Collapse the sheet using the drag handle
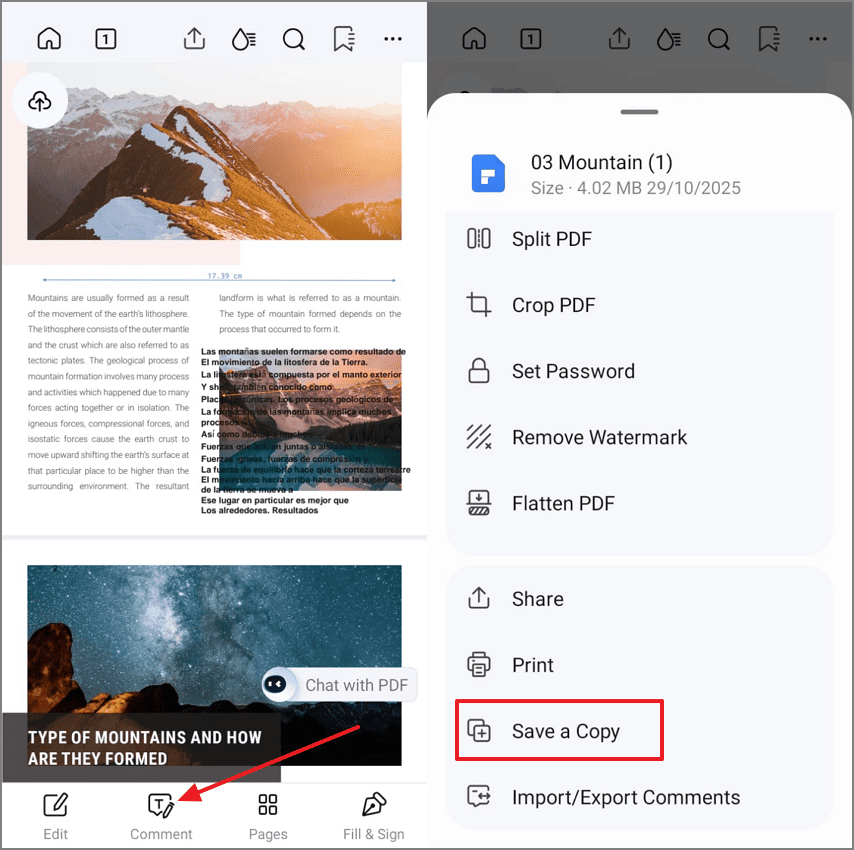The width and height of the screenshot is (854, 850). click(639, 112)
